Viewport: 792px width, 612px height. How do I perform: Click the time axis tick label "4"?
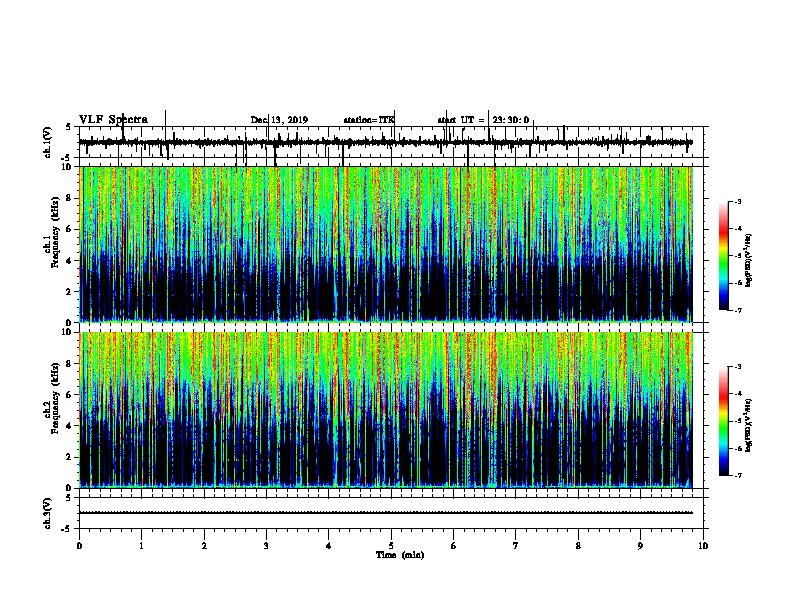[329, 546]
